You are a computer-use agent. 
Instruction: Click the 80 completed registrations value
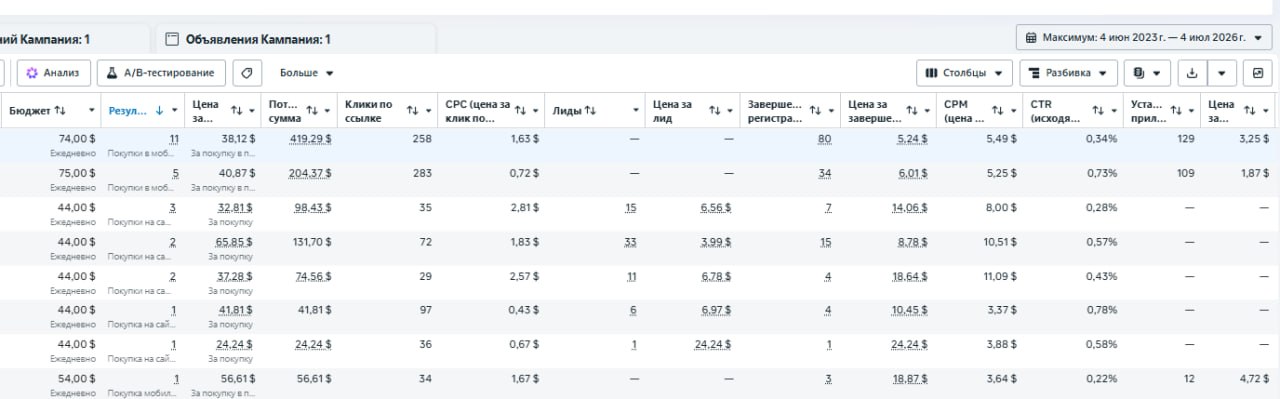coord(824,139)
